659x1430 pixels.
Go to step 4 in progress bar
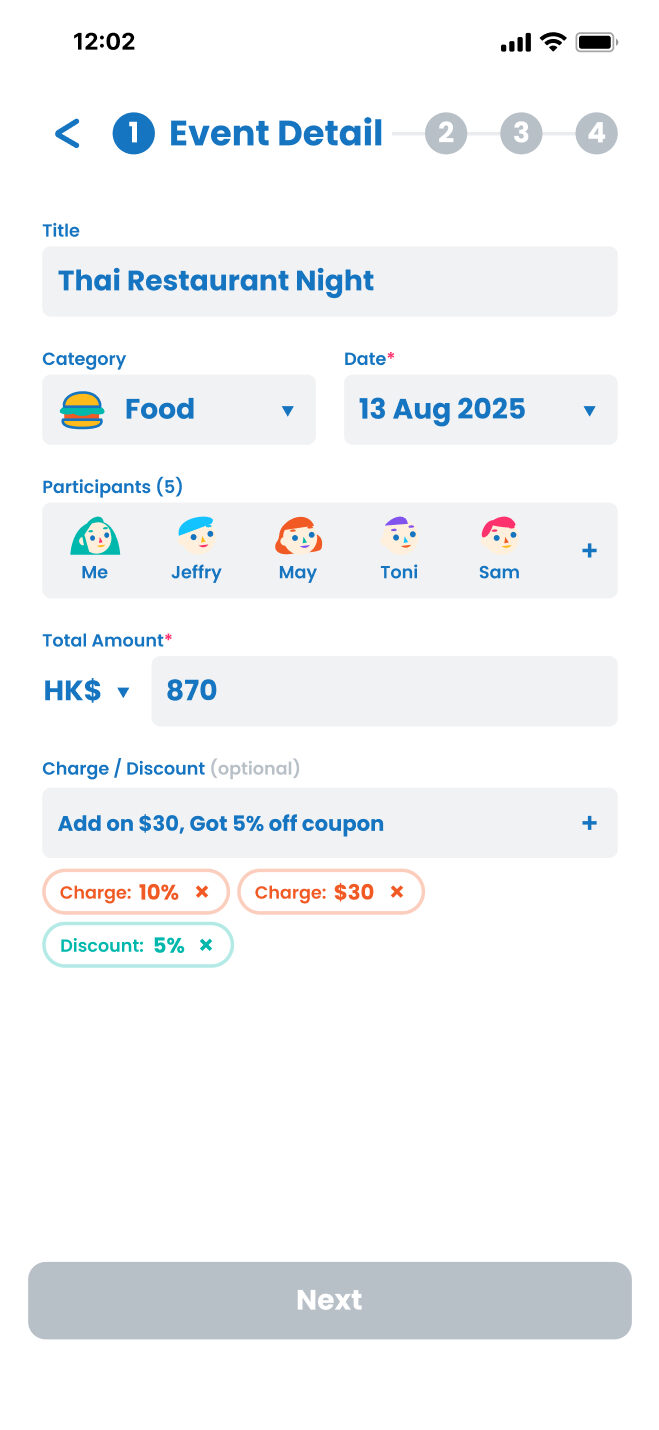point(596,134)
